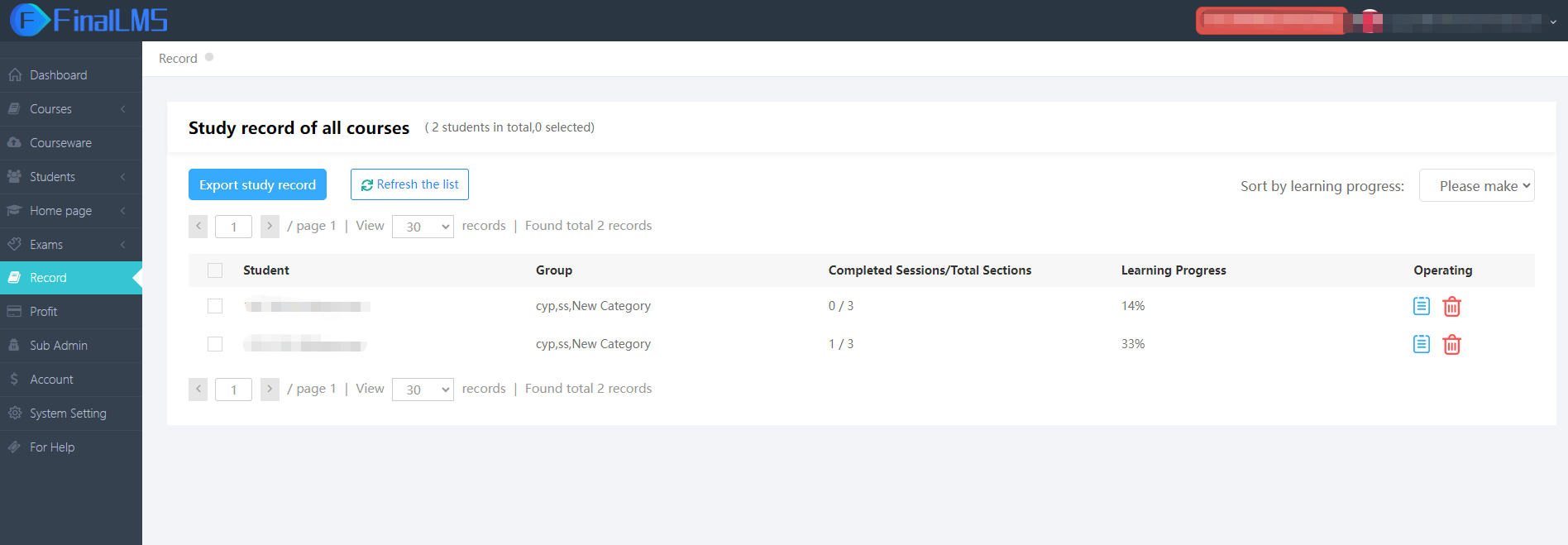Expand the Students submenu arrow
This screenshot has height=545, width=1568.
coord(123,177)
